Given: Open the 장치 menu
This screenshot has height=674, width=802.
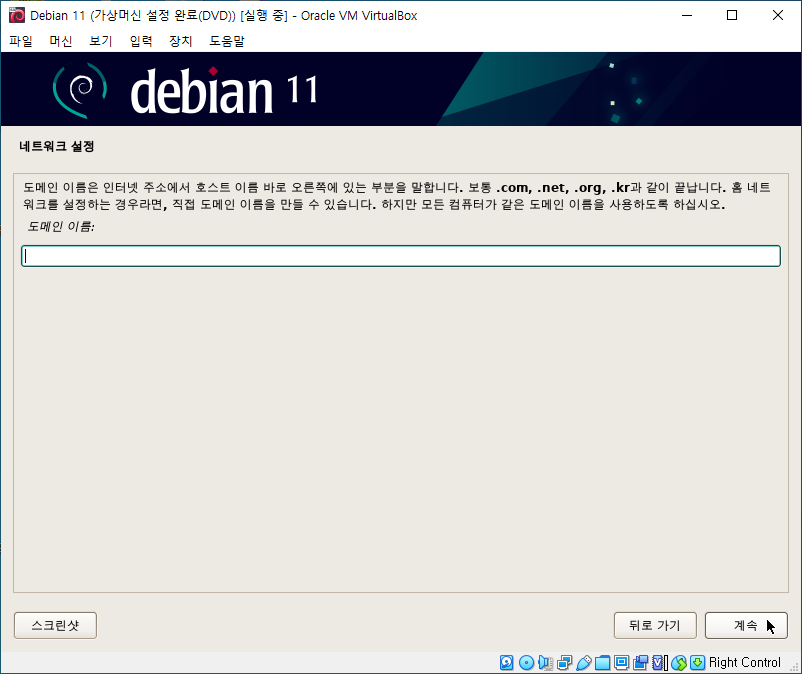Looking at the screenshot, I should pos(181,41).
